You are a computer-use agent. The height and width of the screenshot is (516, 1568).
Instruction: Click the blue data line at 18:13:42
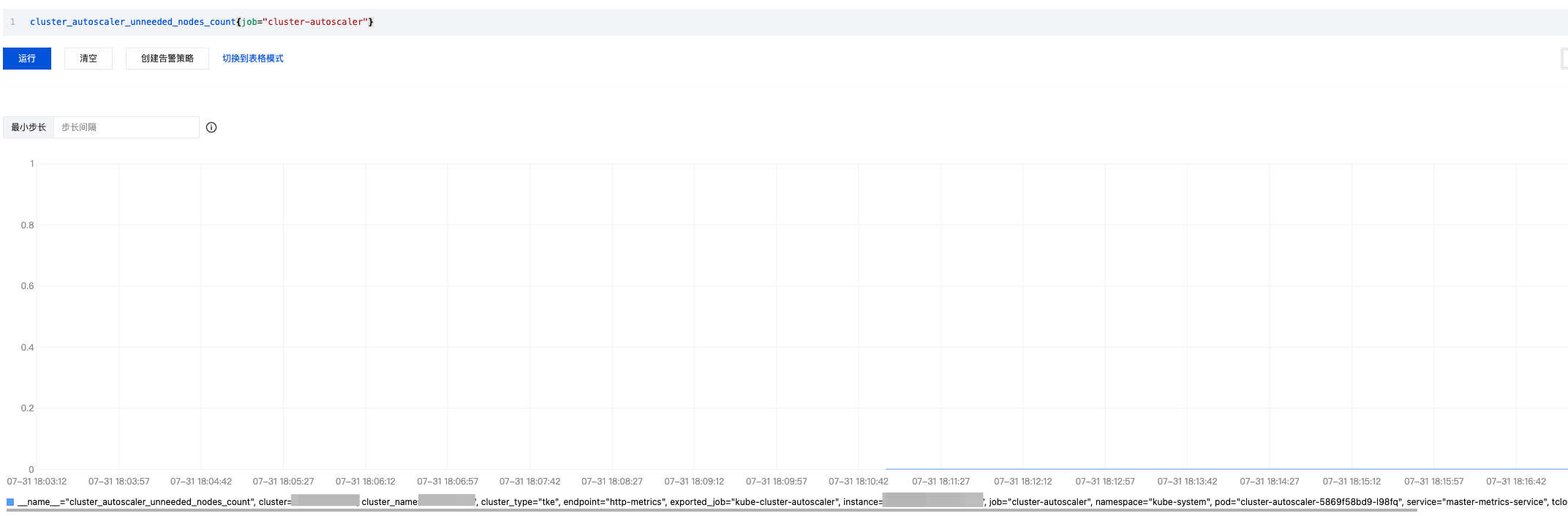click(x=1188, y=469)
